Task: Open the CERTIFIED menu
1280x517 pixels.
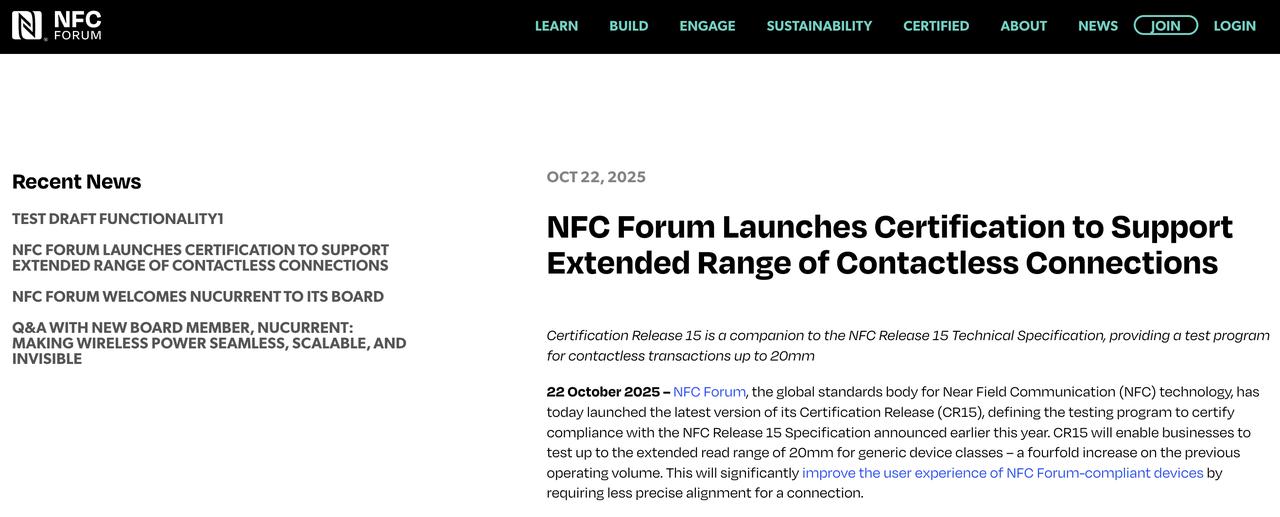Action: click(936, 26)
